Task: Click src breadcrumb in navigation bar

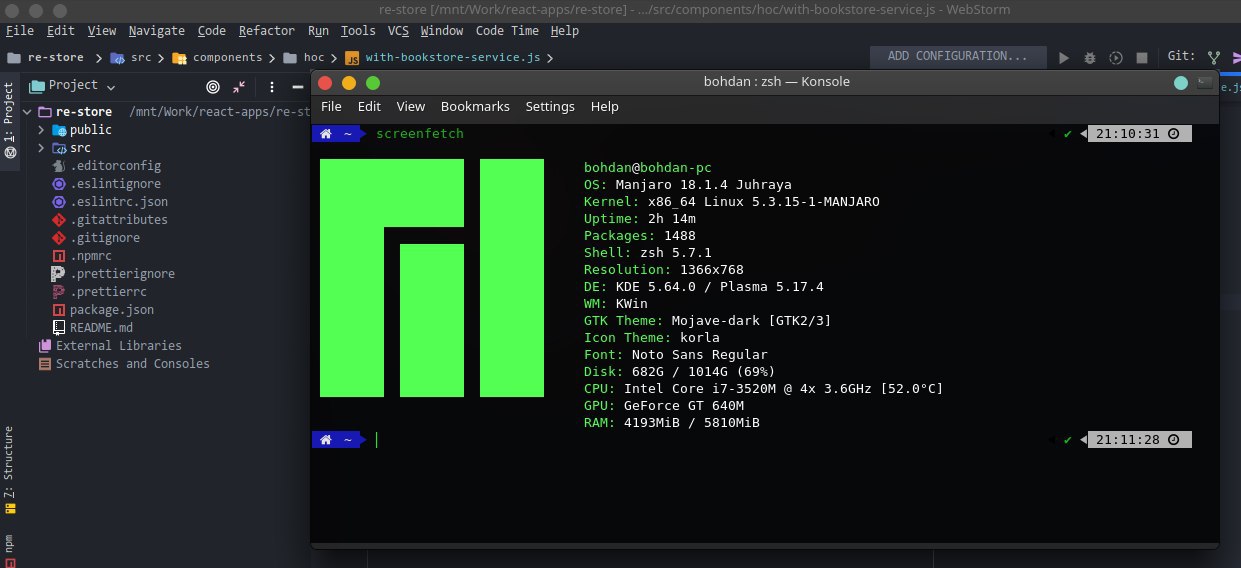Action: click(130, 58)
